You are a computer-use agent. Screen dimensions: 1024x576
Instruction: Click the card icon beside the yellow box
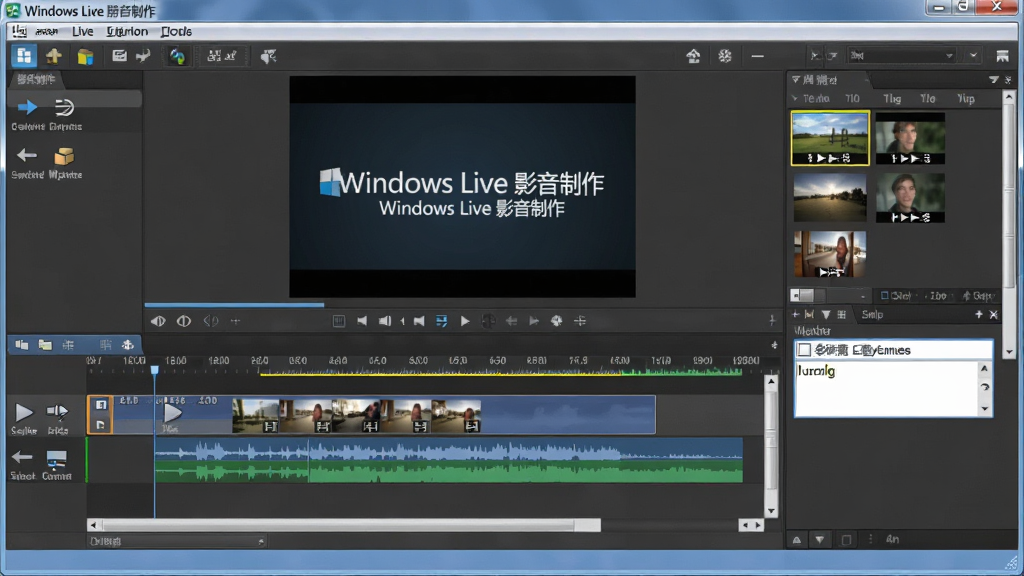click(x=119, y=56)
